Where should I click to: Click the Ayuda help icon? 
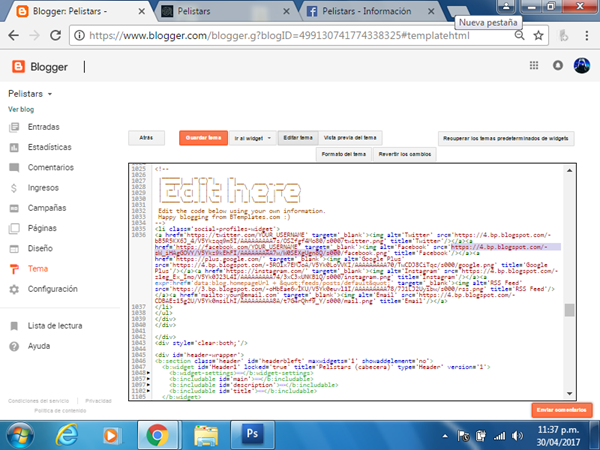[x=14, y=346]
